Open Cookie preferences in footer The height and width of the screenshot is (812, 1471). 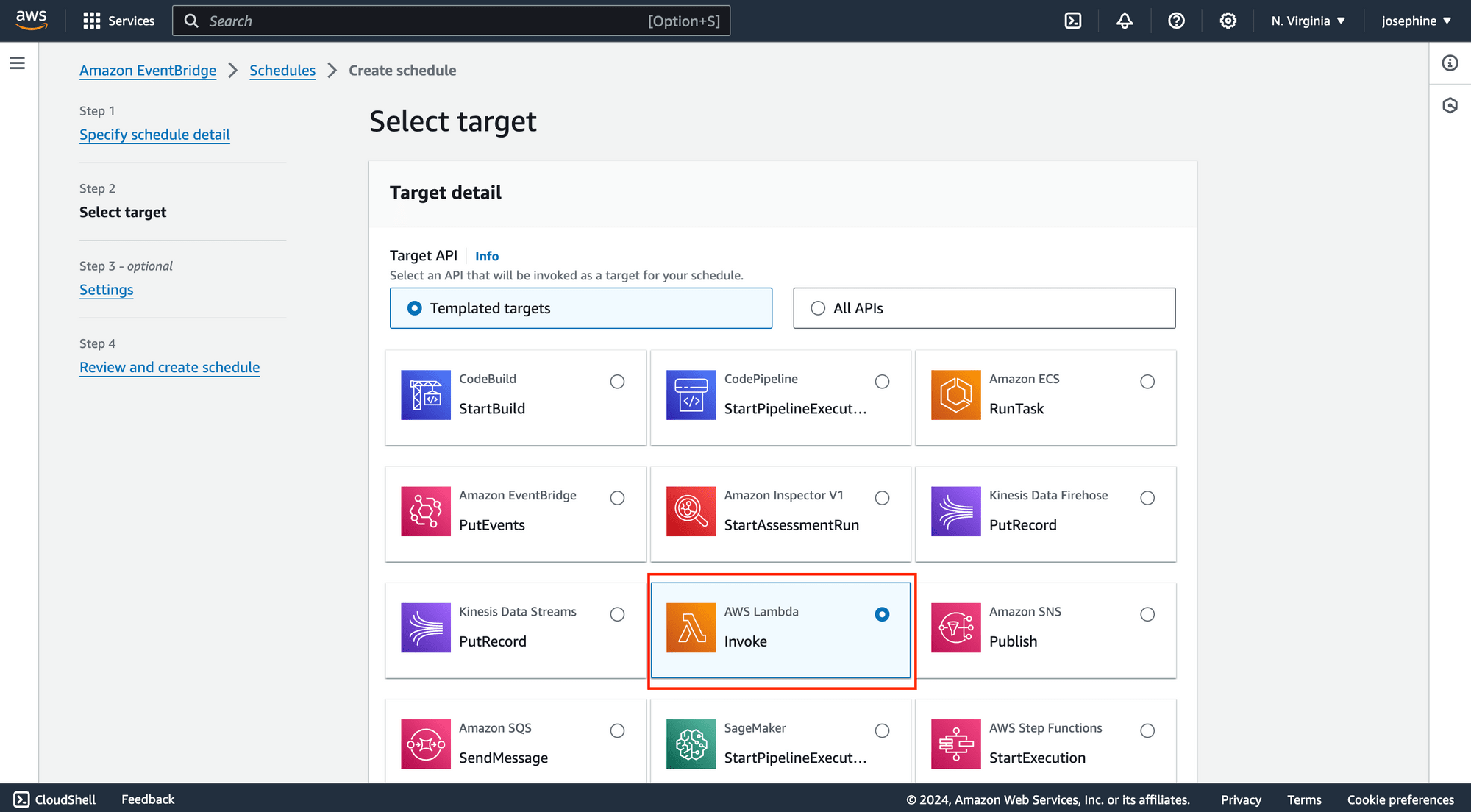coord(1400,799)
